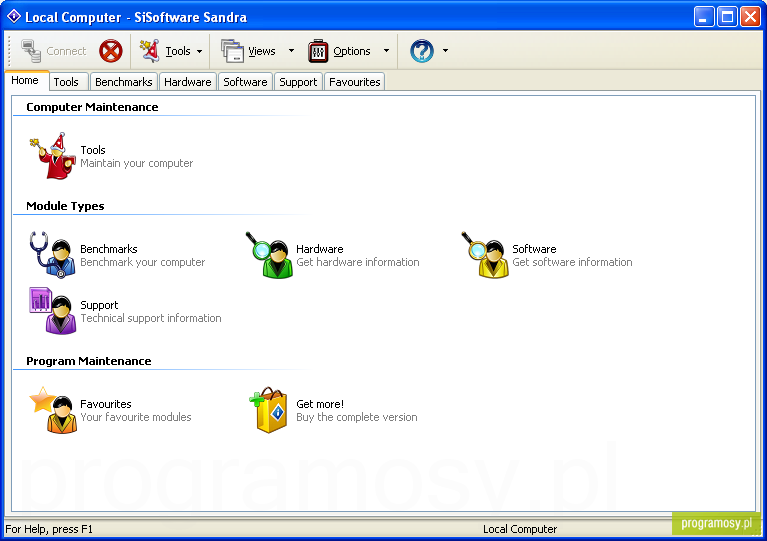Image resolution: width=767 pixels, height=541 pixels.
Task: Switch to the Tools tab
Action: 67,82
